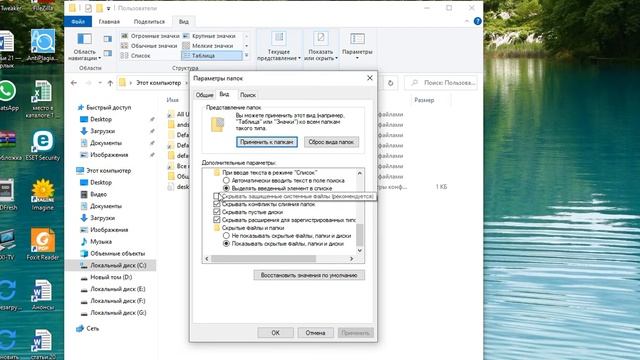The width and height of the screenshot is (640, 360).
Task: Open the Current view ribbon button
Action: point(279,47)
